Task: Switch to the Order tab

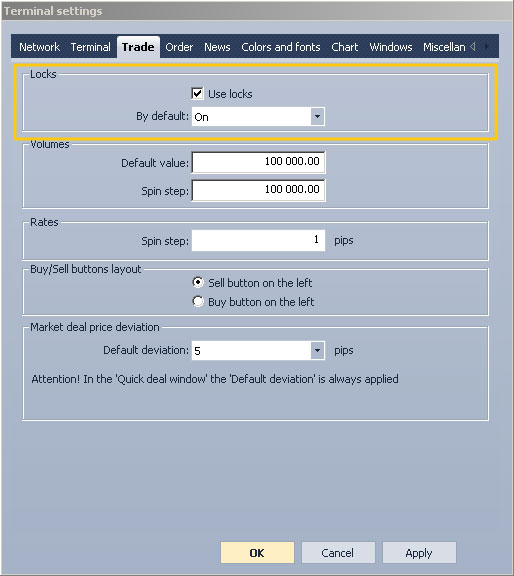Action: [x=179, y=47]
